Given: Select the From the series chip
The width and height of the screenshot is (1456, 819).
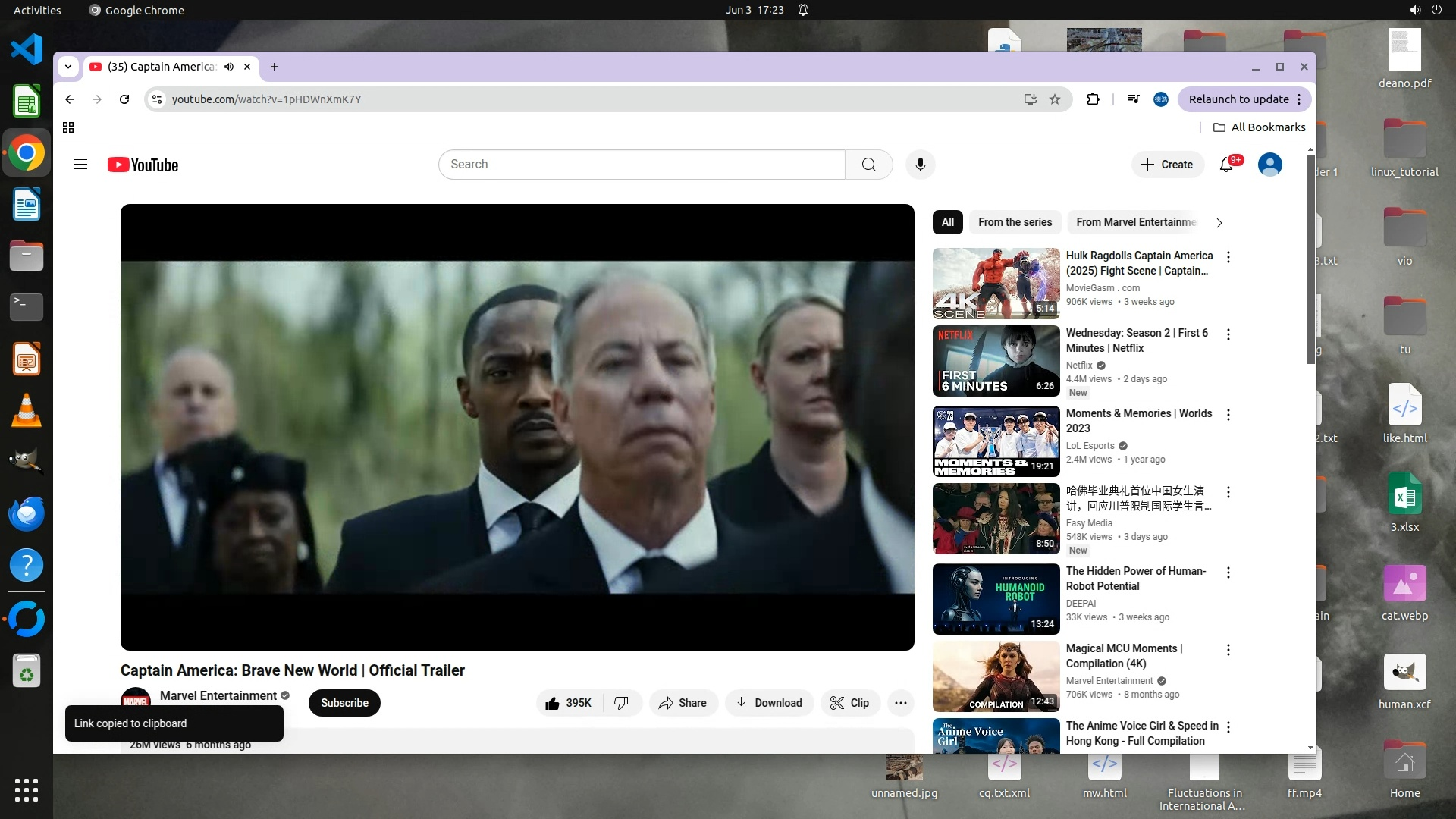Looking at the screenshot, I should [1015, 222].
